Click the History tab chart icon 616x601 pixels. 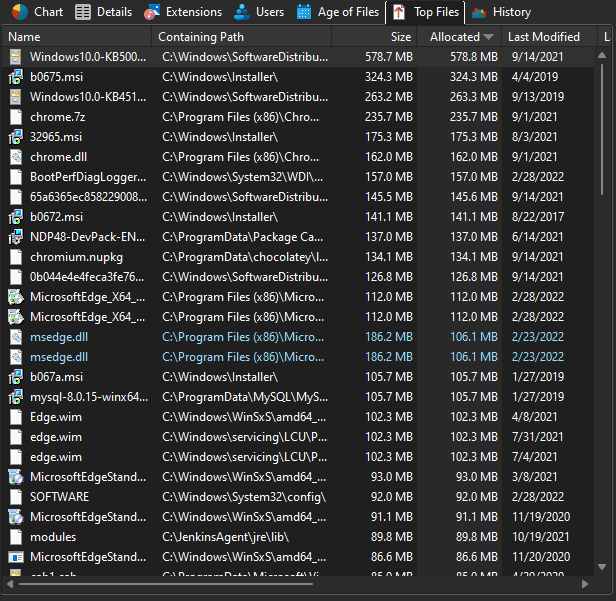(480, 12)
